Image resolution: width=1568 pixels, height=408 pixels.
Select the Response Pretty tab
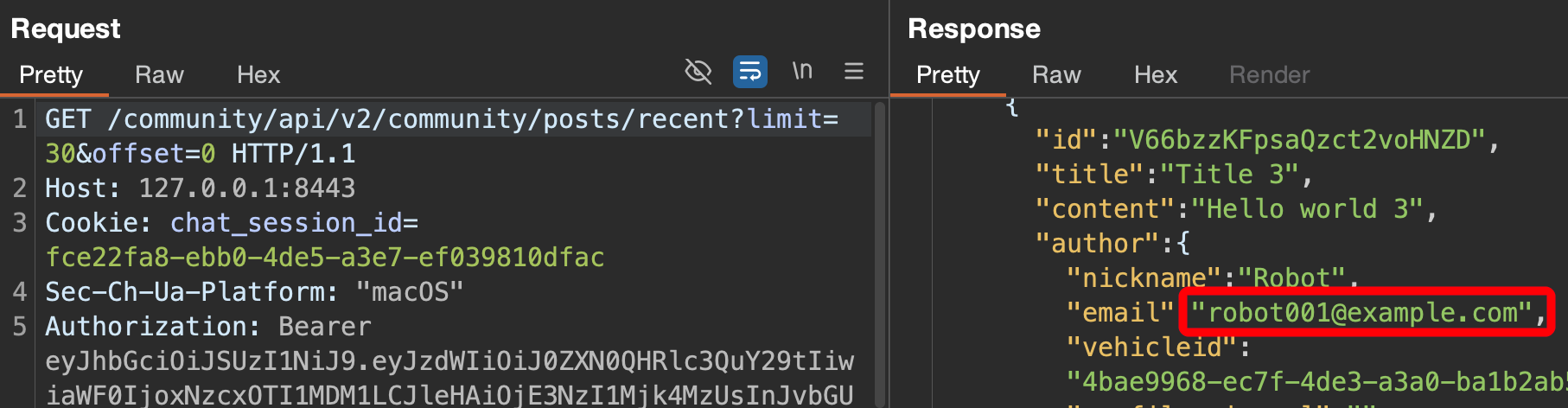[x=948, y=75]
